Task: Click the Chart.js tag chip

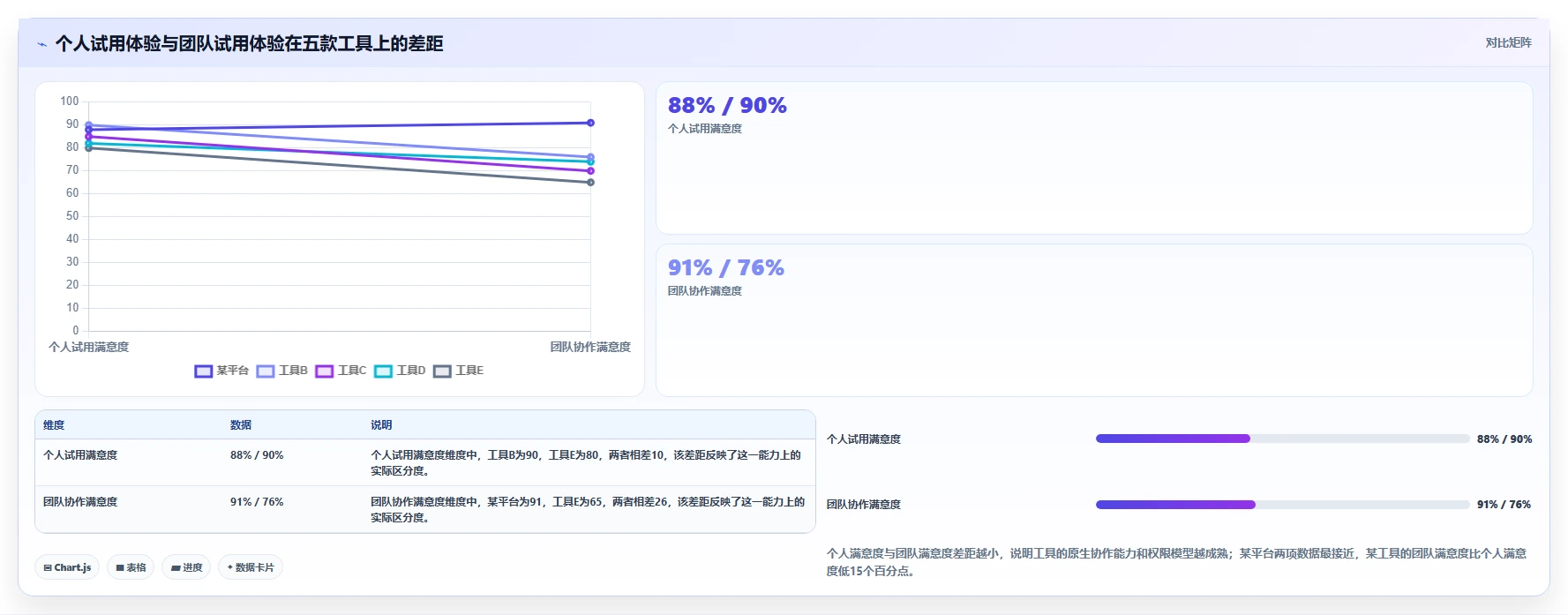Action: coord(67,567)
